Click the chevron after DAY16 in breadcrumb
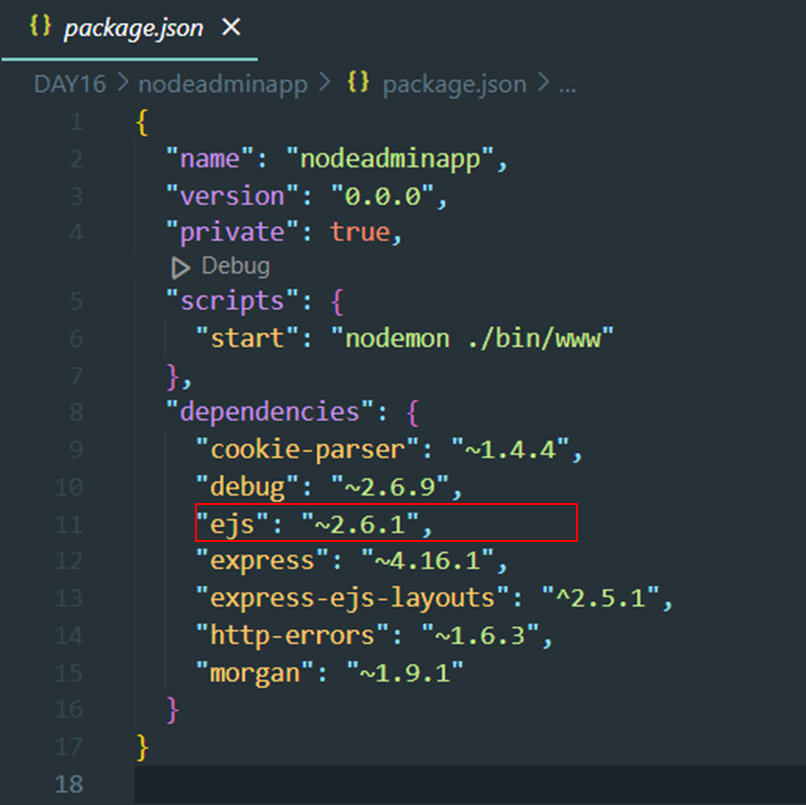 pos(122,83)
